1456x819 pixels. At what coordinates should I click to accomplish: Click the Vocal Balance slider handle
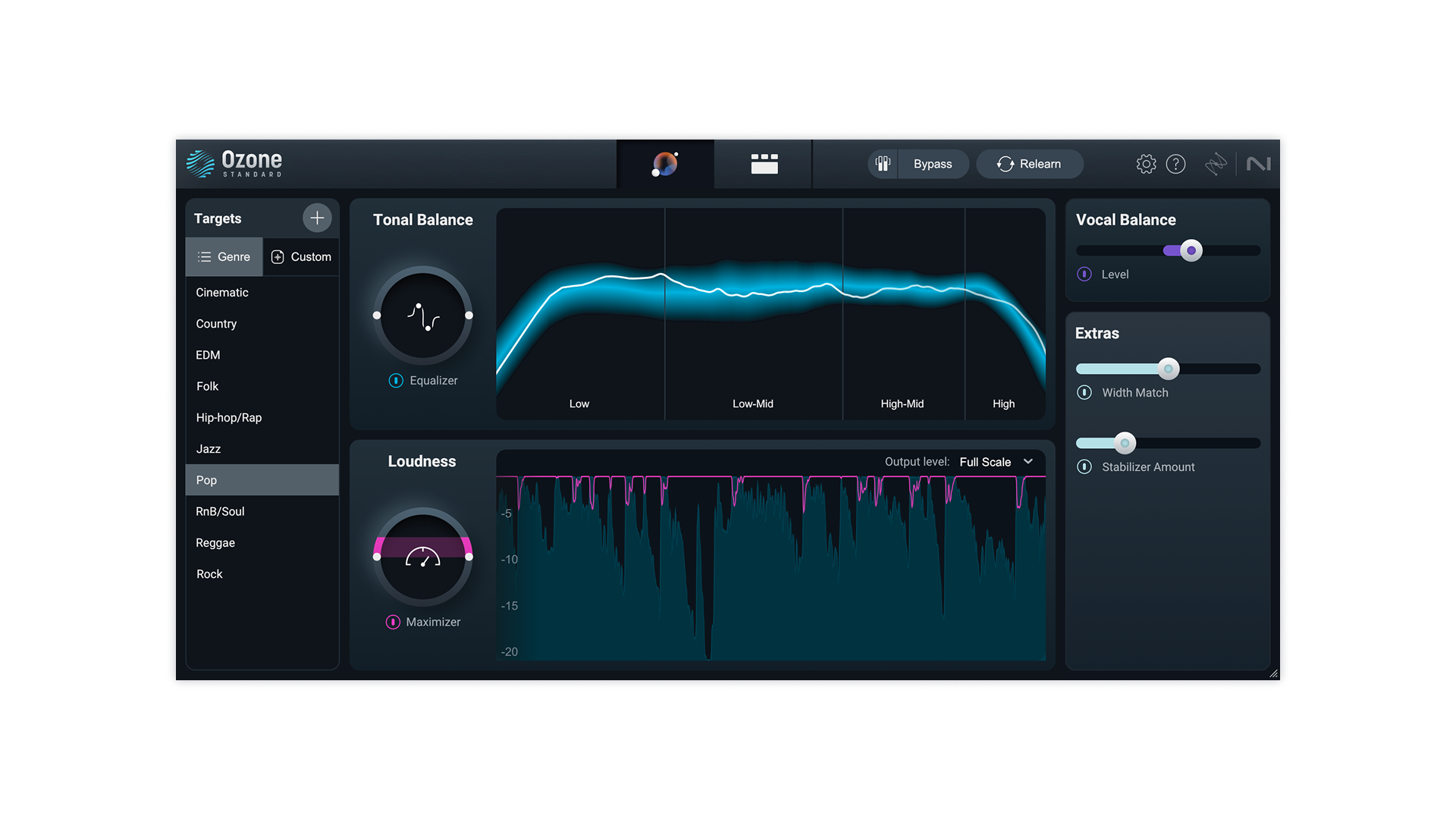[1191, 251]
